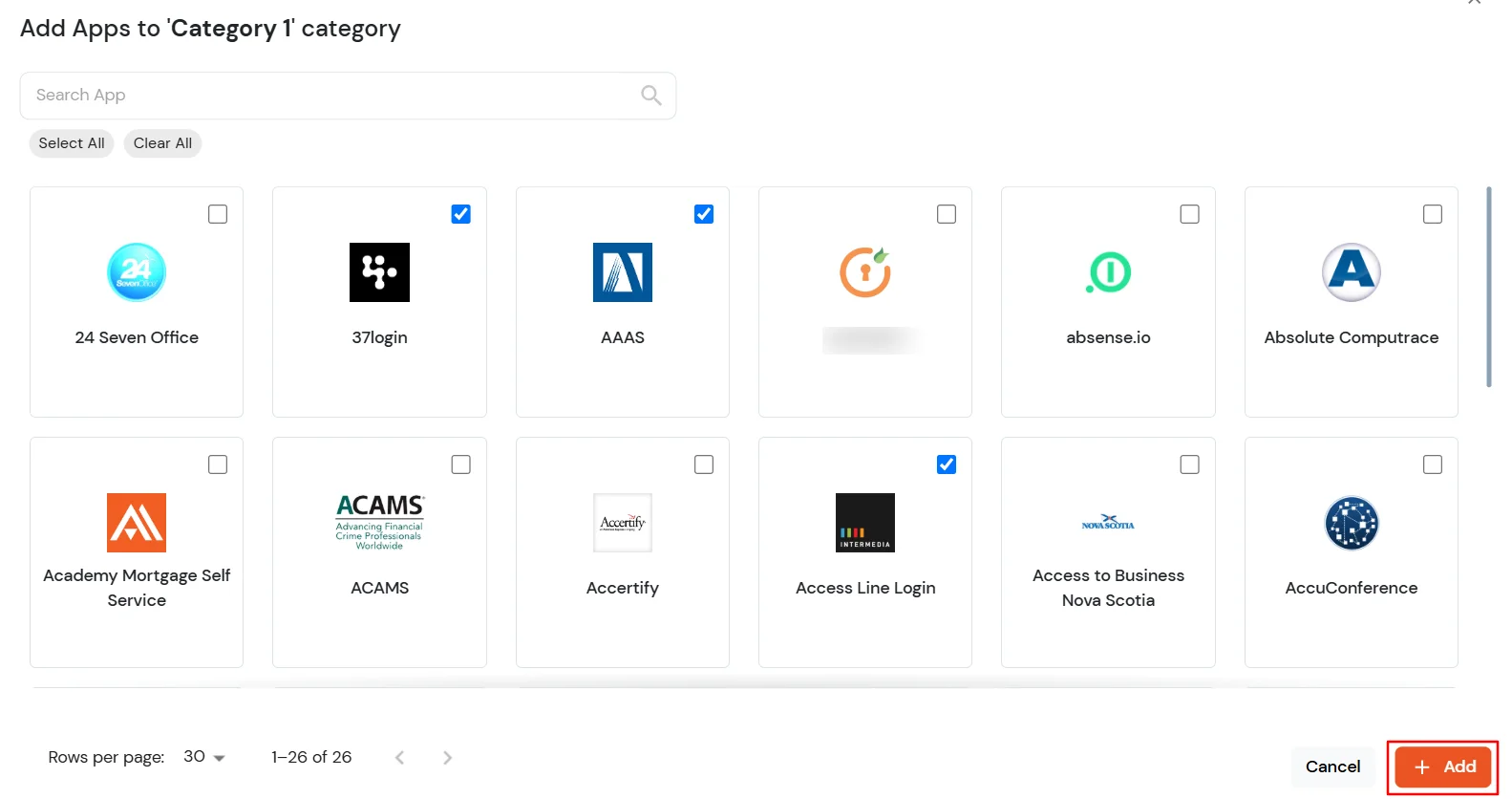Click the 'AccuConference' label text
The height and width of the screenshot is (799, 1512).
tap(1352, 588)
